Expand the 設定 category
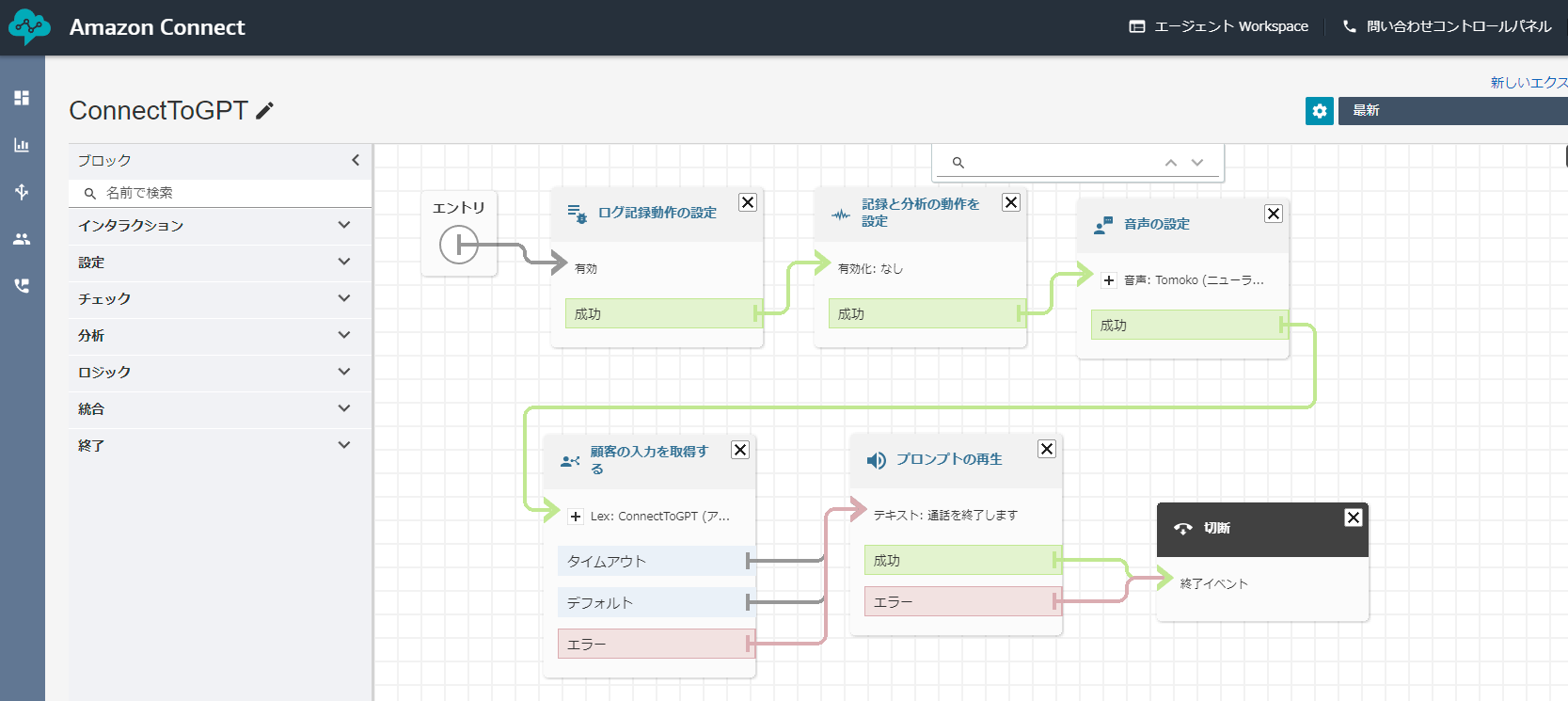Viewport: 1568px width, 701px height. [220, 263]
